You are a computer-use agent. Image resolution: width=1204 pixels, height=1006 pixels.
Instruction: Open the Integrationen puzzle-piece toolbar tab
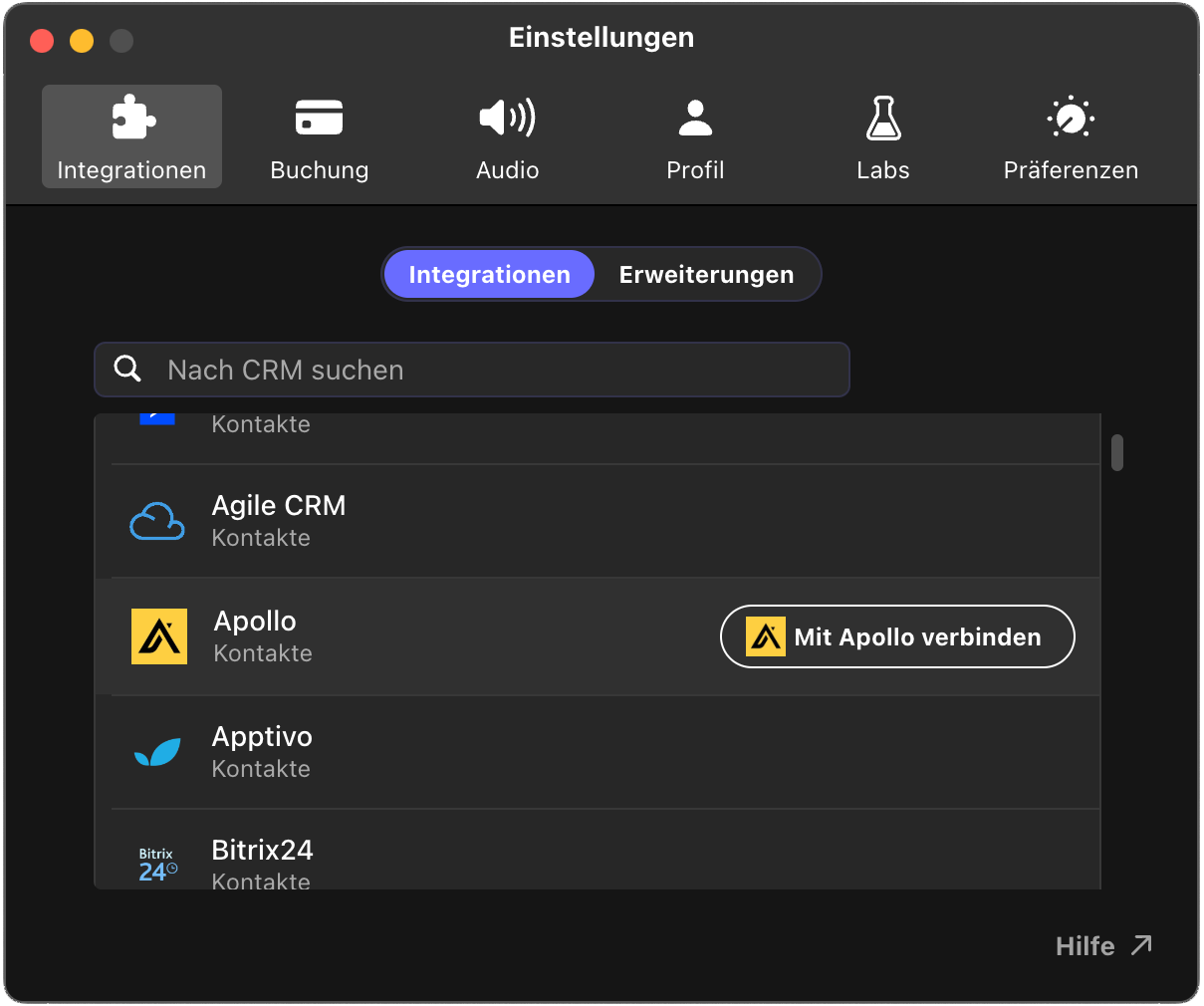click(131, 136)
